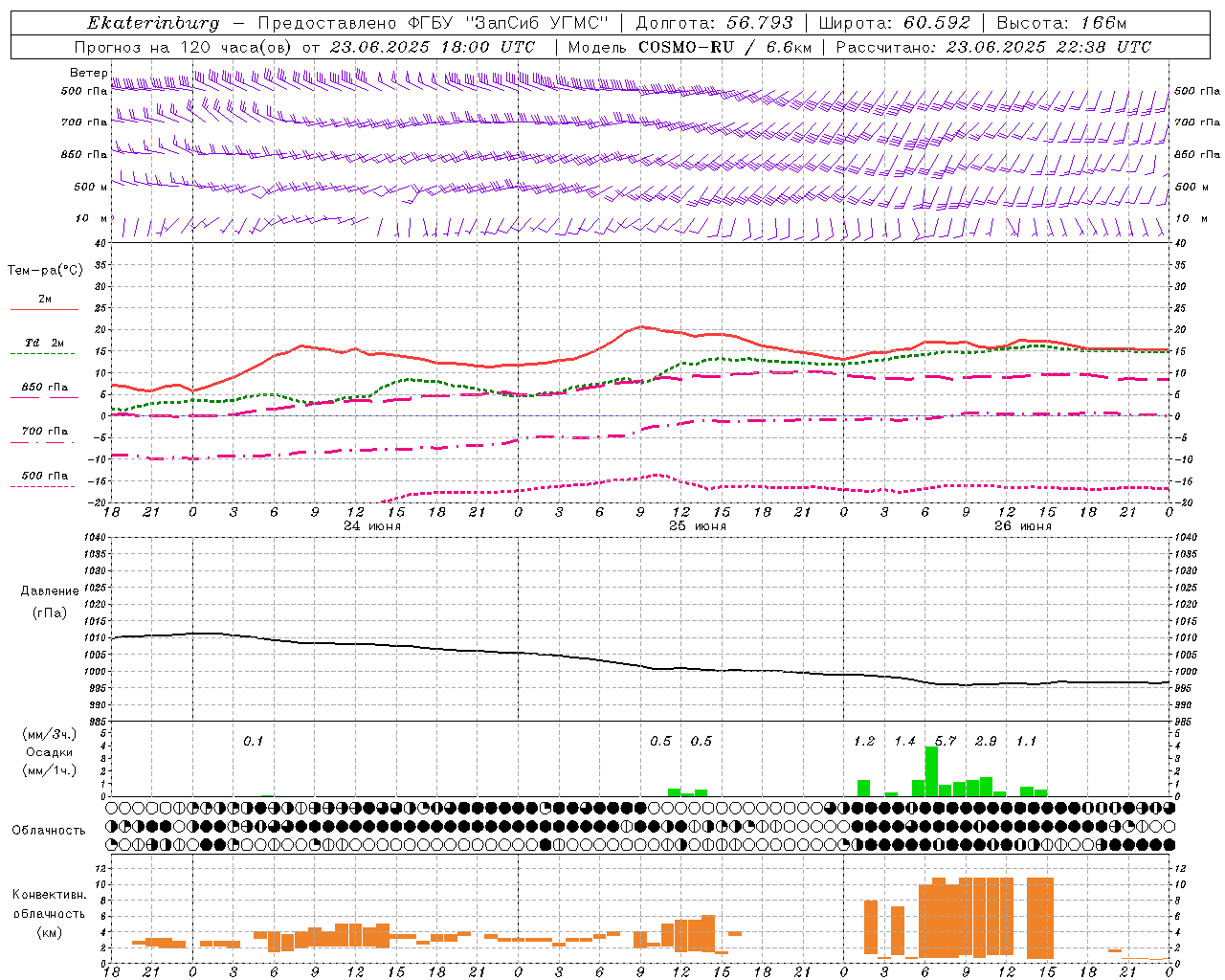Screen dimensions: 1225x980
Task: Click the '26 июня' date label
Action: (1023, 526)
